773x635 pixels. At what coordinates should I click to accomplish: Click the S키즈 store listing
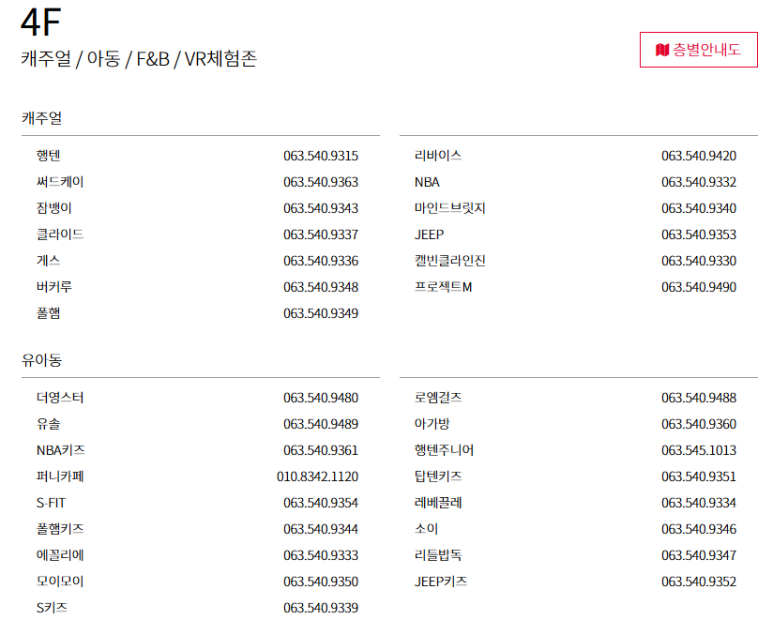pyautogui.click(x=52, y=608)
